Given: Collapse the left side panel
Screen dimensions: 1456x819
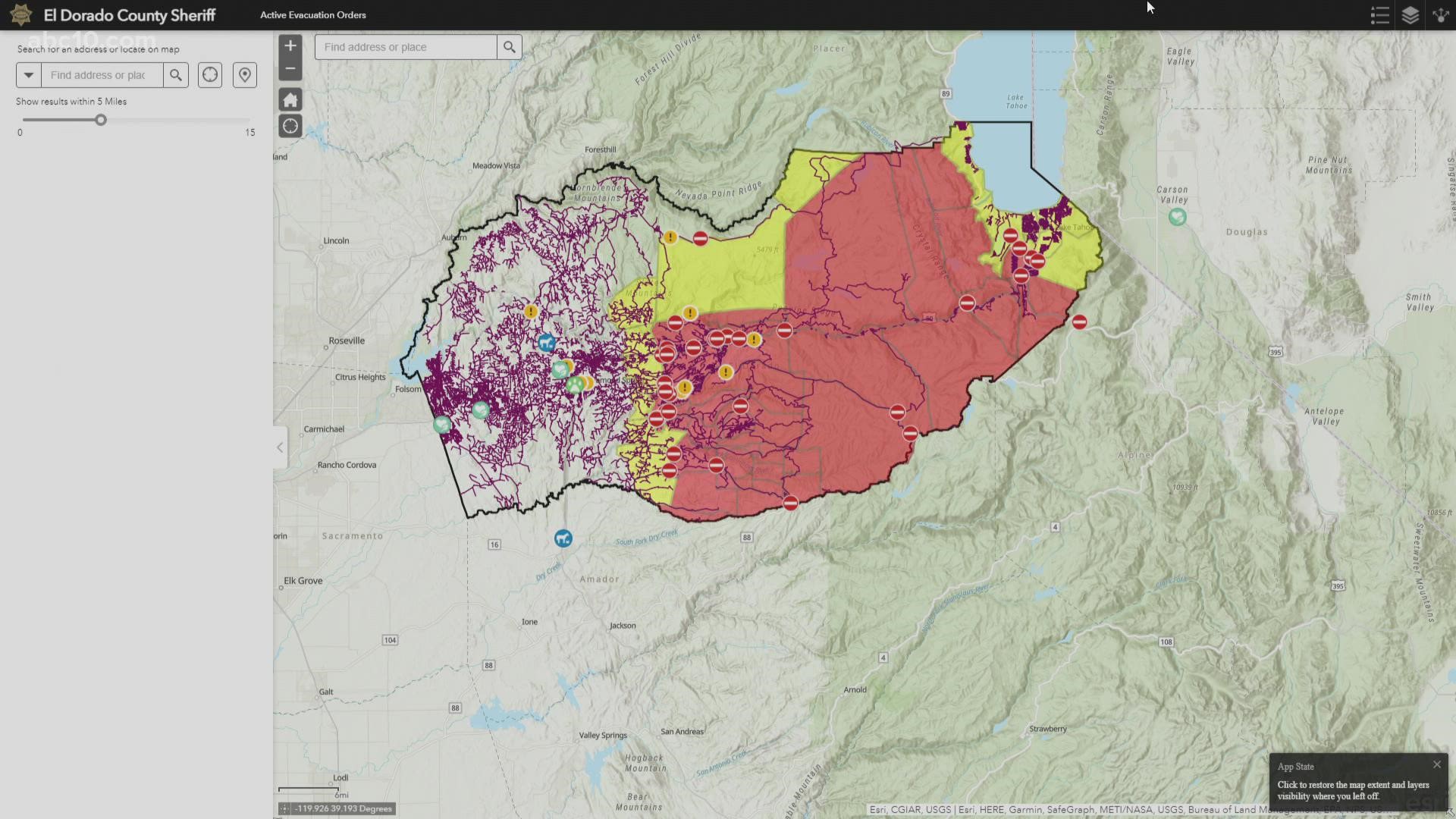Looking at the screenshot, I should (280, 447).
